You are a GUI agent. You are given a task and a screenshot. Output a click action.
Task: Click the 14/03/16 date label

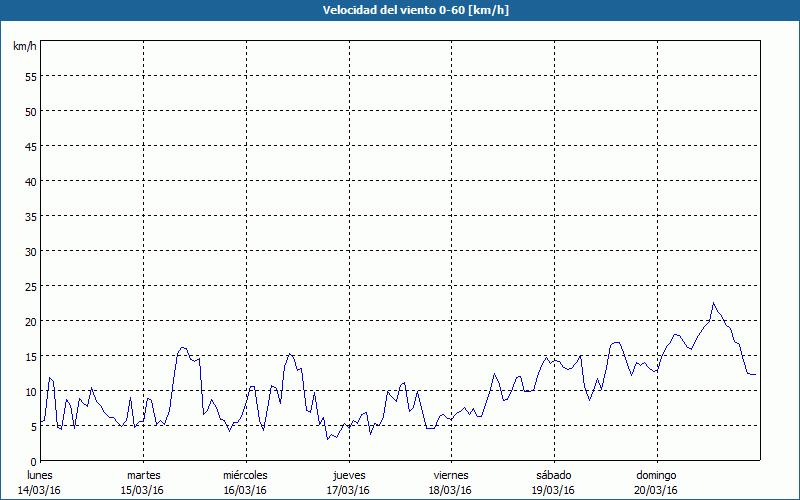coord(39,490)
